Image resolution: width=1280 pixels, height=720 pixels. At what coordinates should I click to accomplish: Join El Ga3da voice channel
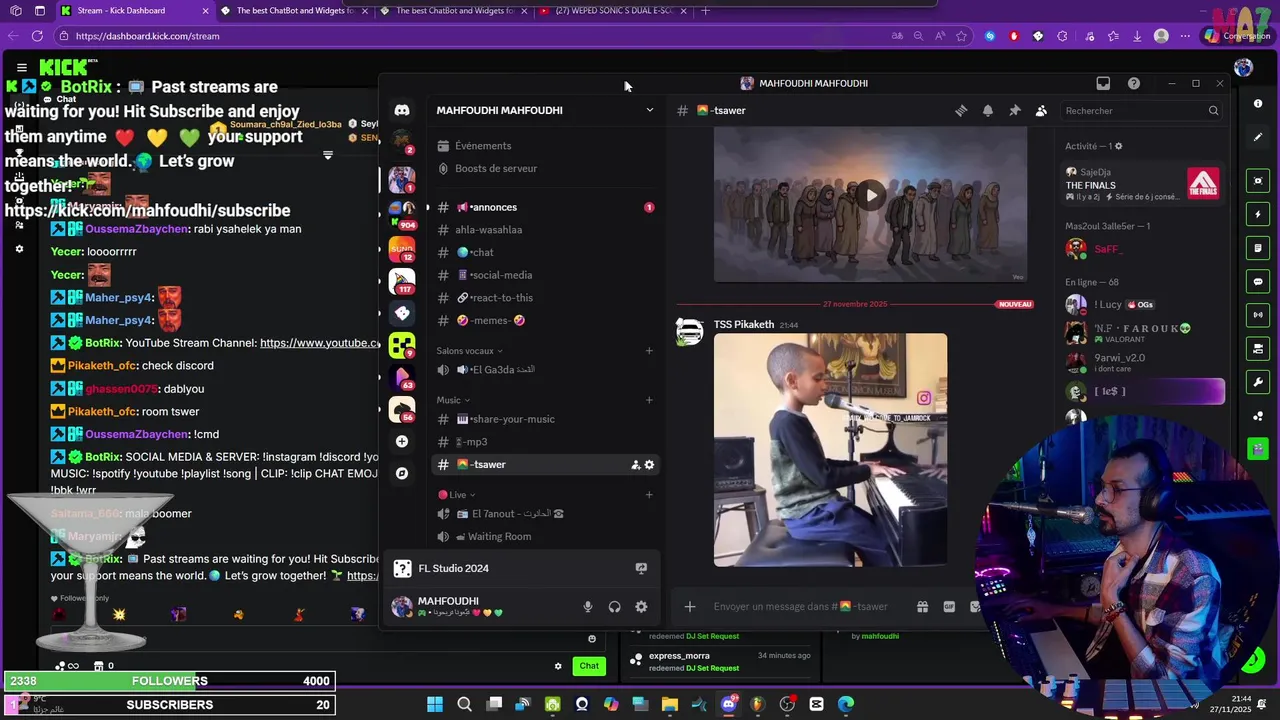coord(545,370)
